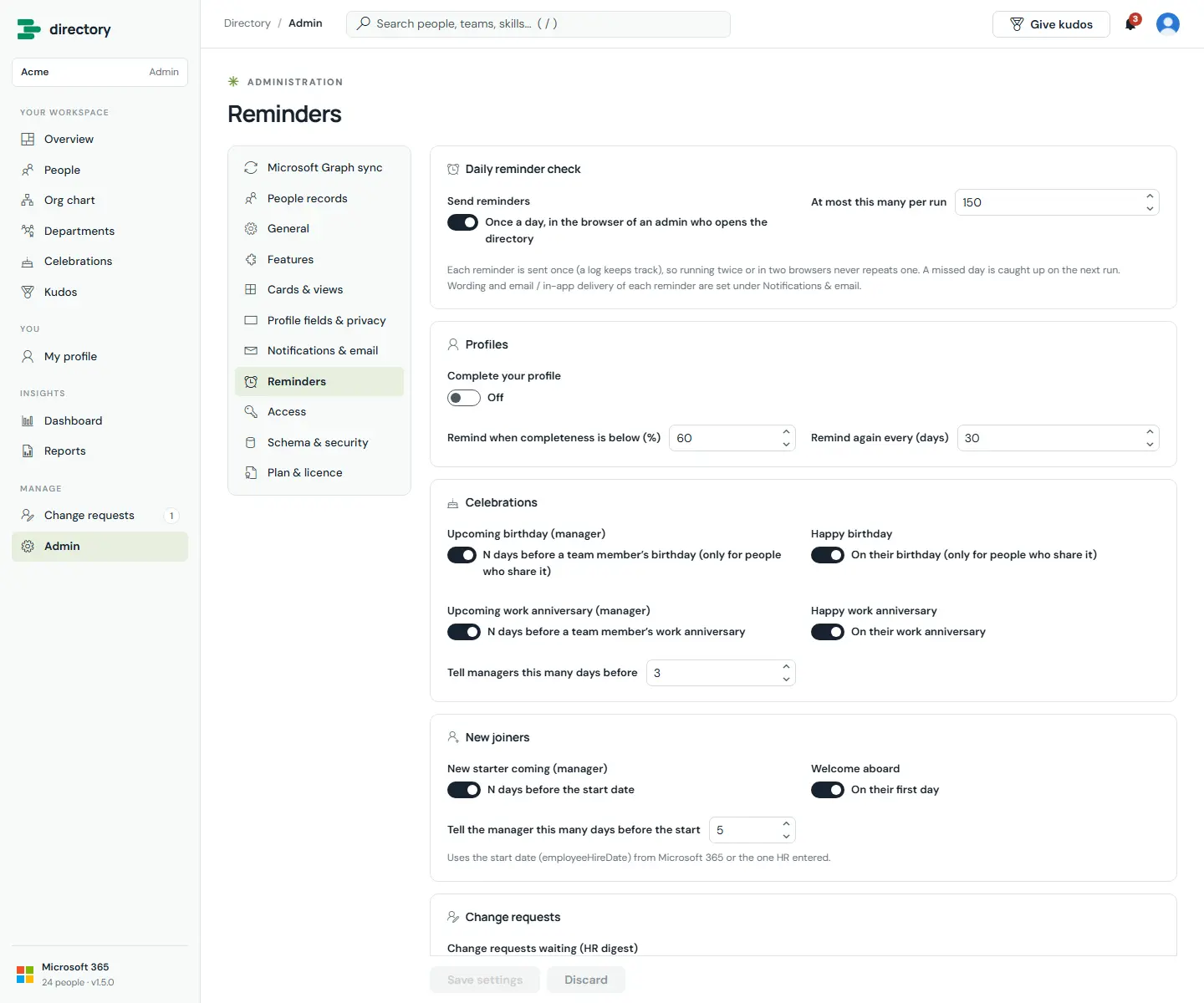Decrease the completeness threshold percentage
The height and width of the screenshot is (1003, 1204).
pyautogui.click(x=786, y=444)
